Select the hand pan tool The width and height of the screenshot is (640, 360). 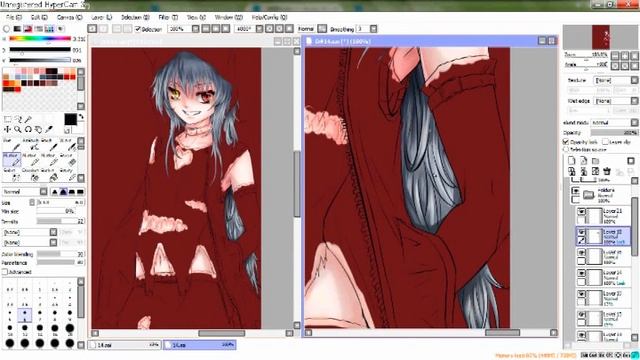tap(38, 129)
